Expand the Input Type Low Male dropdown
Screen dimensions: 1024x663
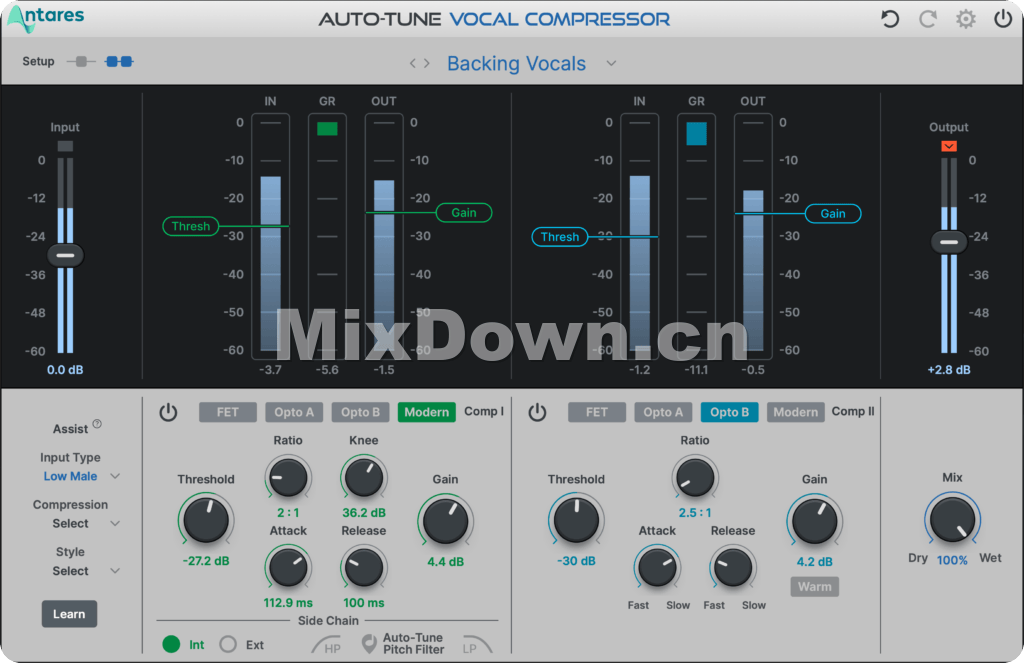[115, 477]
